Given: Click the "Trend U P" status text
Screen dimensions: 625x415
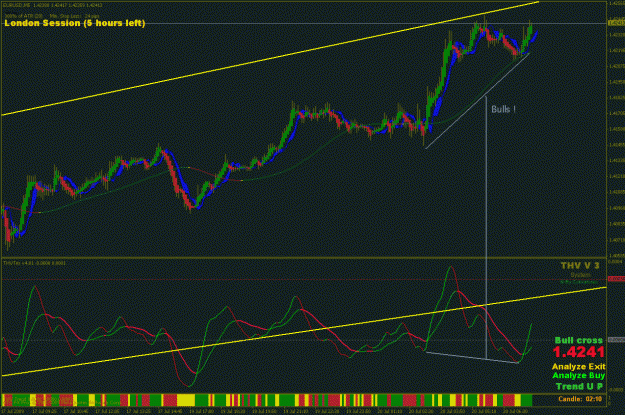Looking at the screenshot, I should (x=579, y=386).
